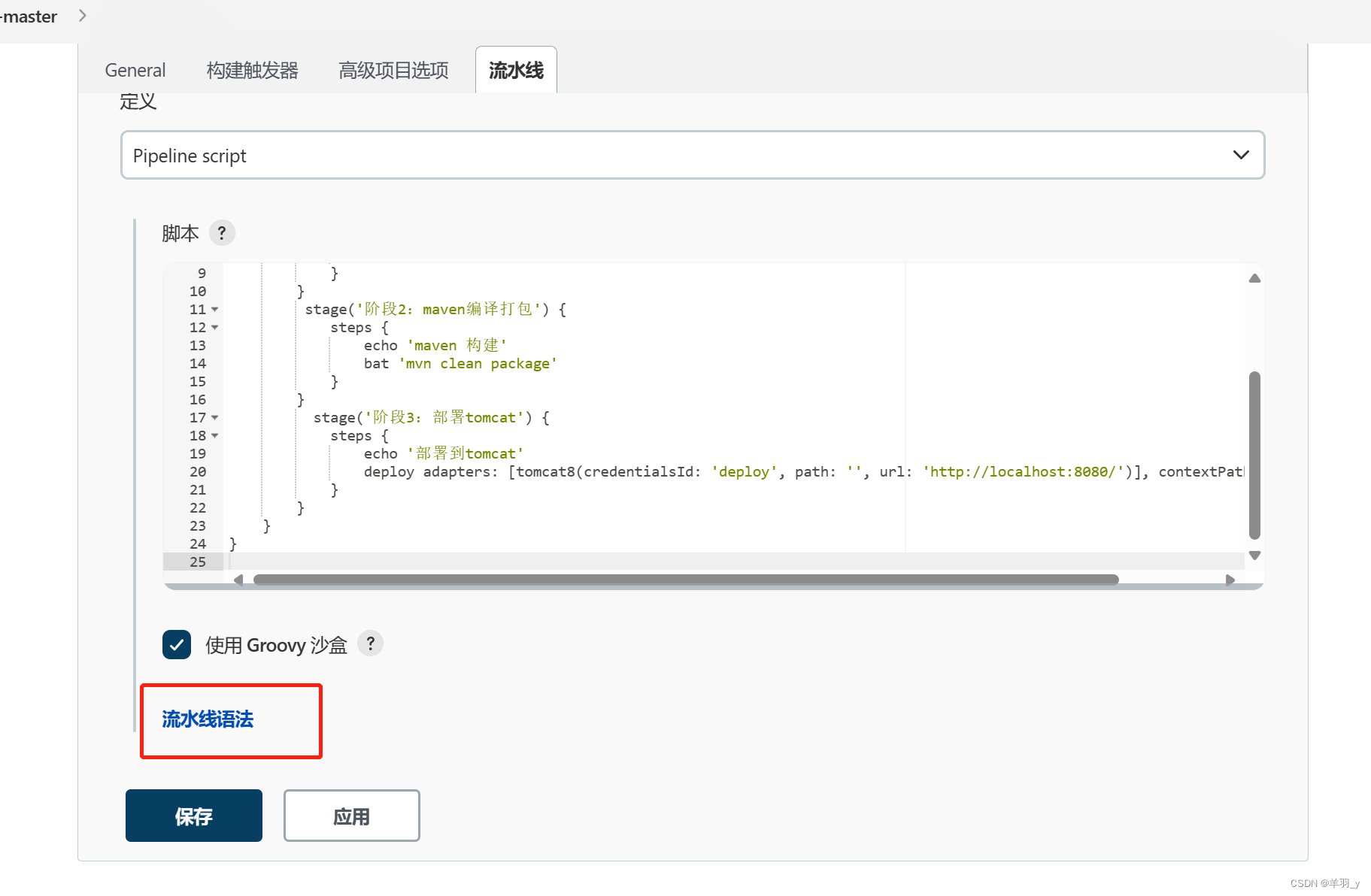The image size is (1371, 896).
Task: Click line number 20 in the gutter
Action: click(198, 472)
